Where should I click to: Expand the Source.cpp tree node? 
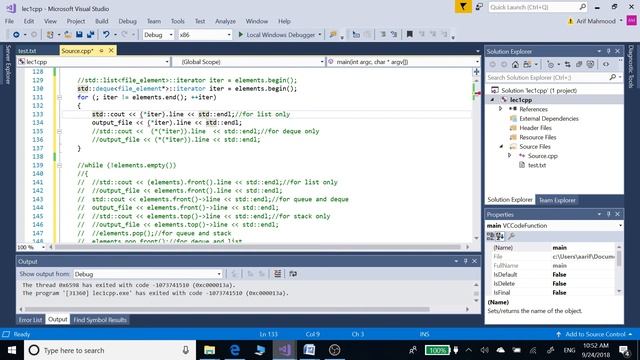pyautogui.click(x=509, y=156)
